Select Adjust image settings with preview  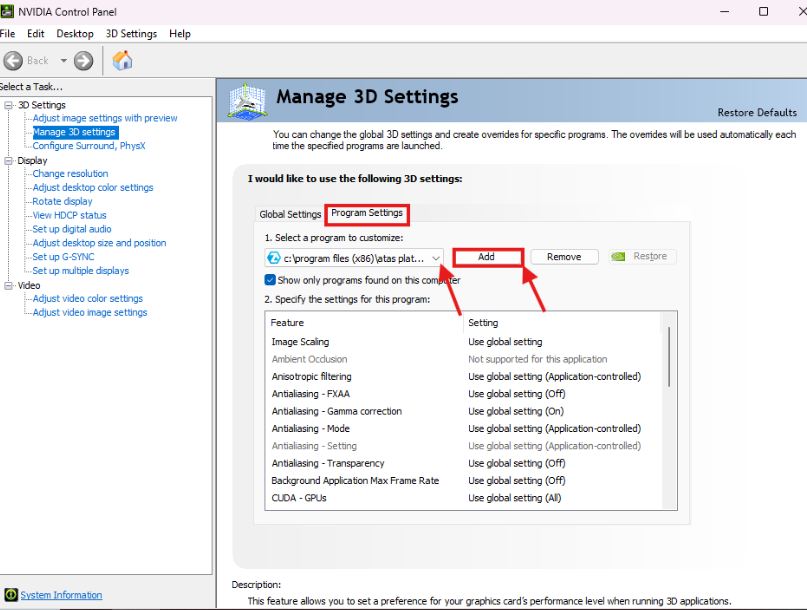tap(105, 118)
